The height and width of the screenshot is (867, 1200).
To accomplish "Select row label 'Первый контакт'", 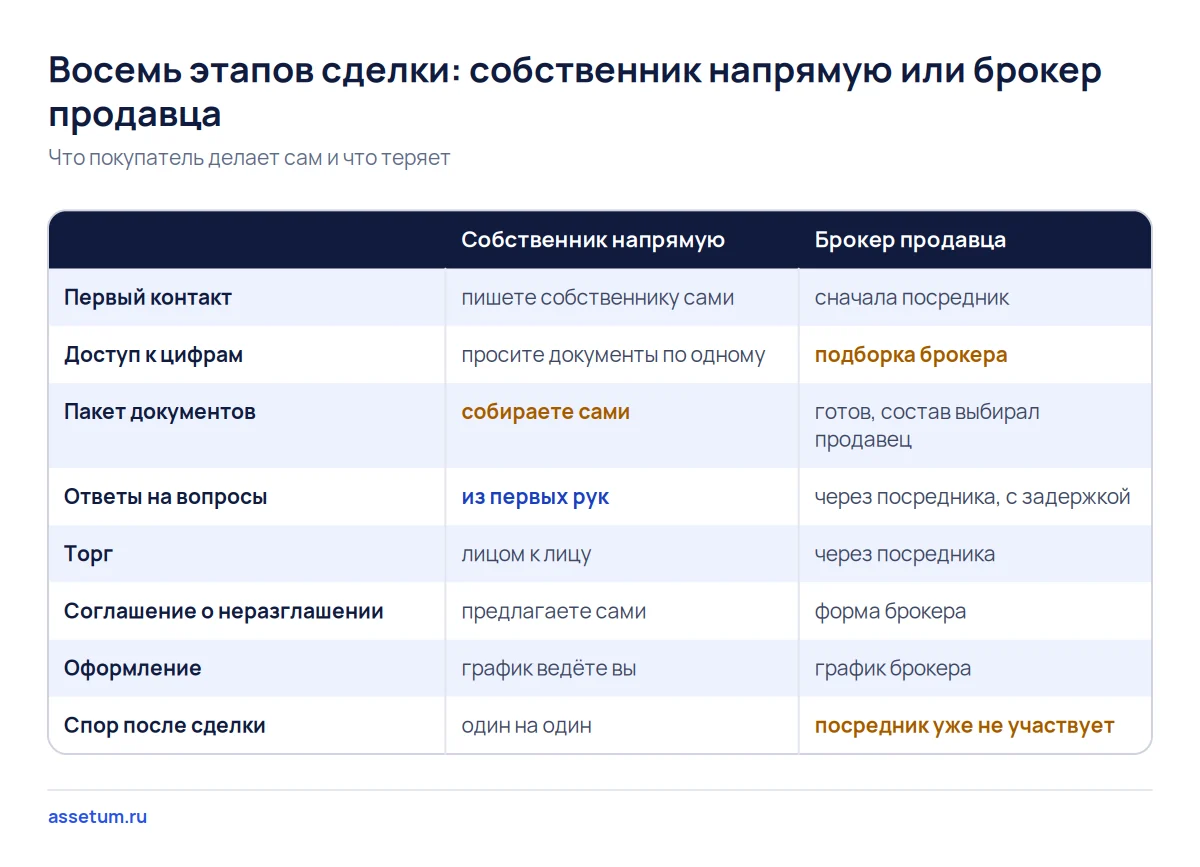I will pyautogui.click(x=148, y=297).
